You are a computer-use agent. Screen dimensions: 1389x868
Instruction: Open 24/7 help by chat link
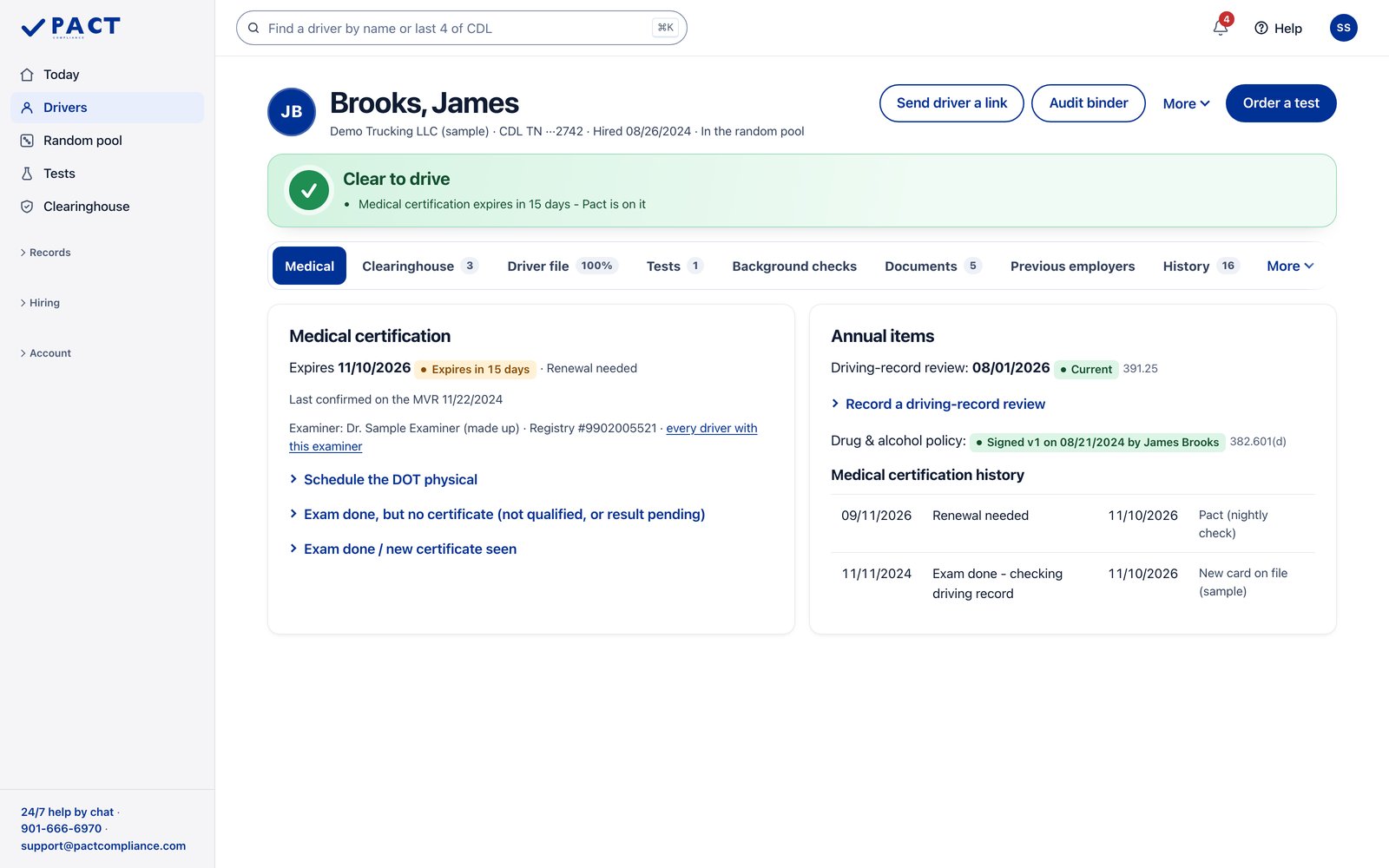[x=68, y=812]
